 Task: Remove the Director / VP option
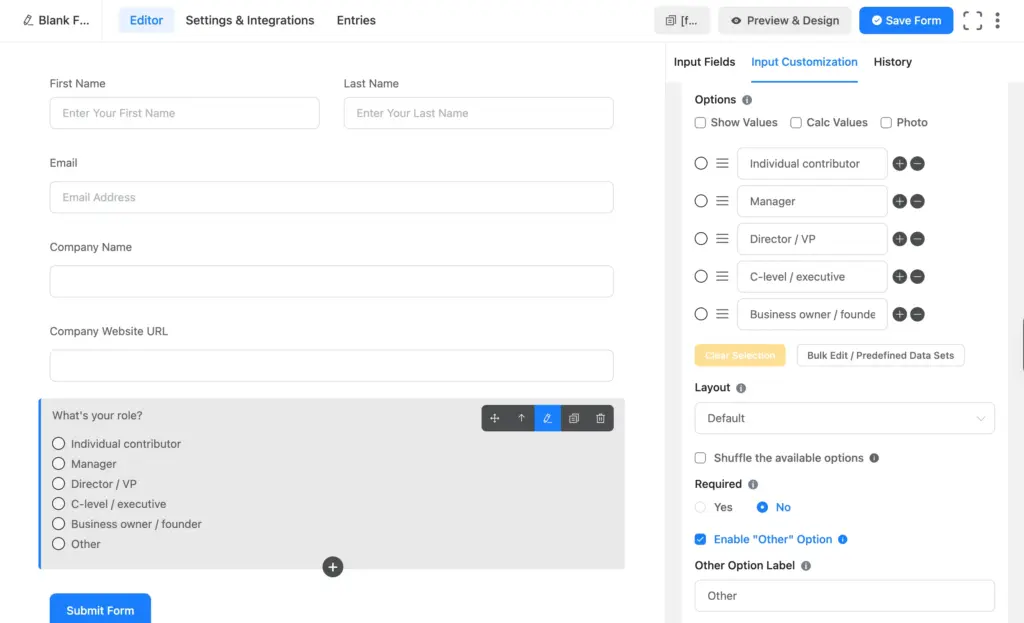[x=918, y=239]
